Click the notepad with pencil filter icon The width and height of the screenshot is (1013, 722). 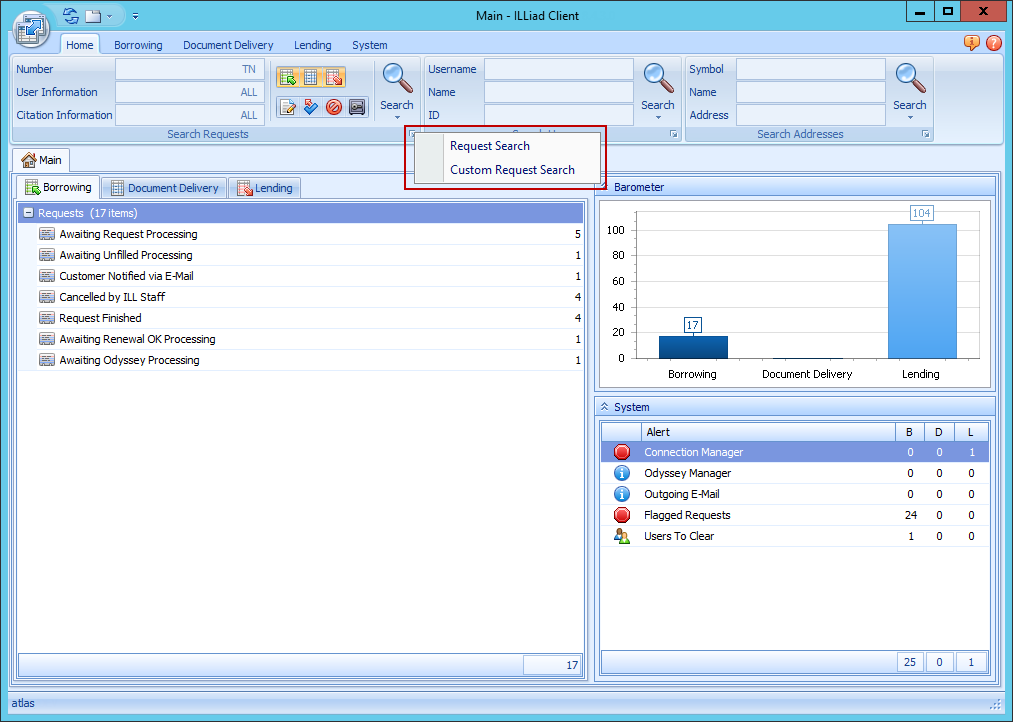[x=287, y=107]
